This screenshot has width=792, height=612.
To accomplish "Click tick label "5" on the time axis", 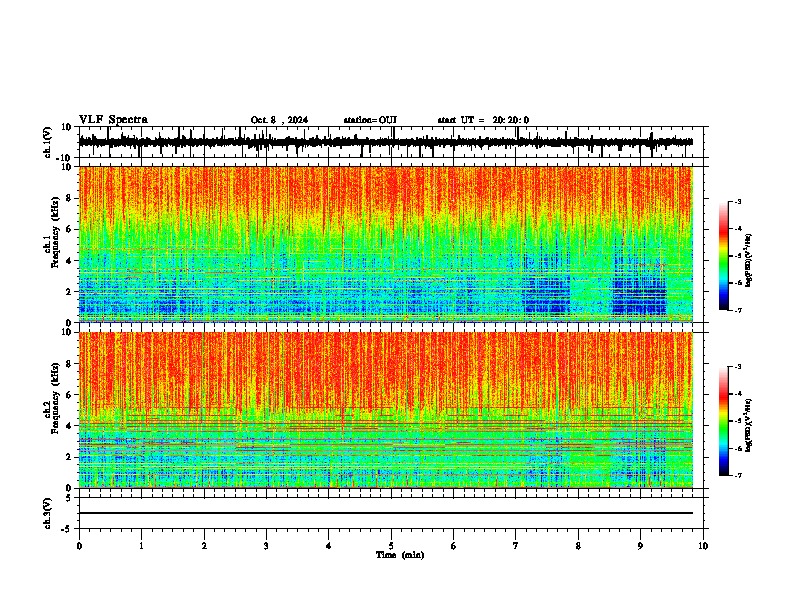I will 391,546.
